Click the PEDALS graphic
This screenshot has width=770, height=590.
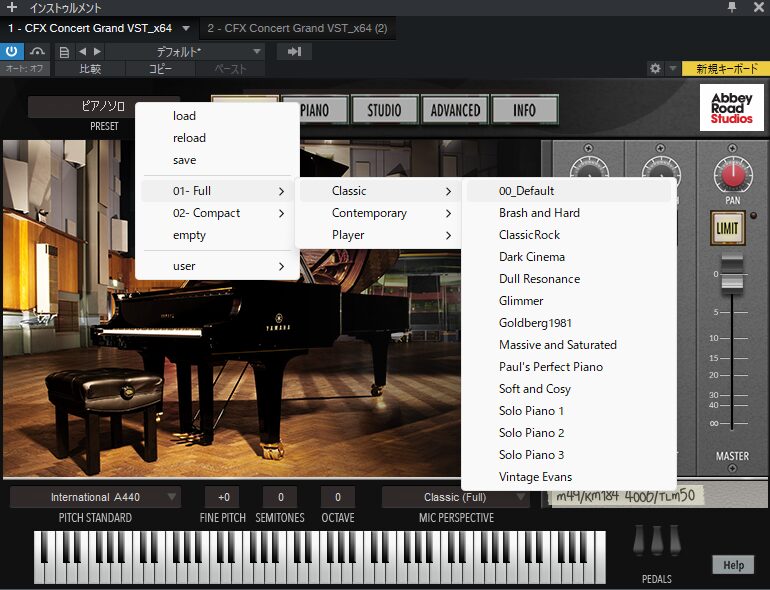point(657,540)
